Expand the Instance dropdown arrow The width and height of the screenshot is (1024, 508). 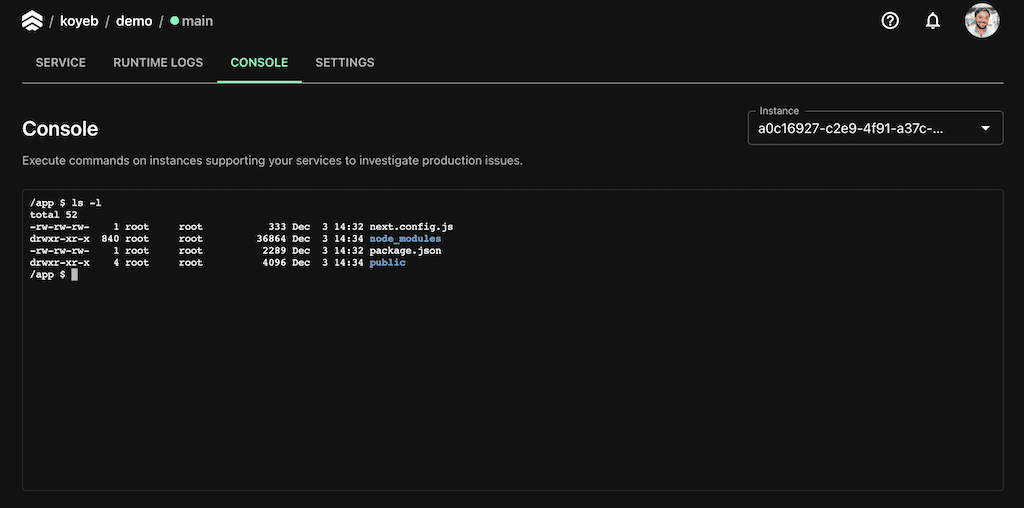[985, 128]
